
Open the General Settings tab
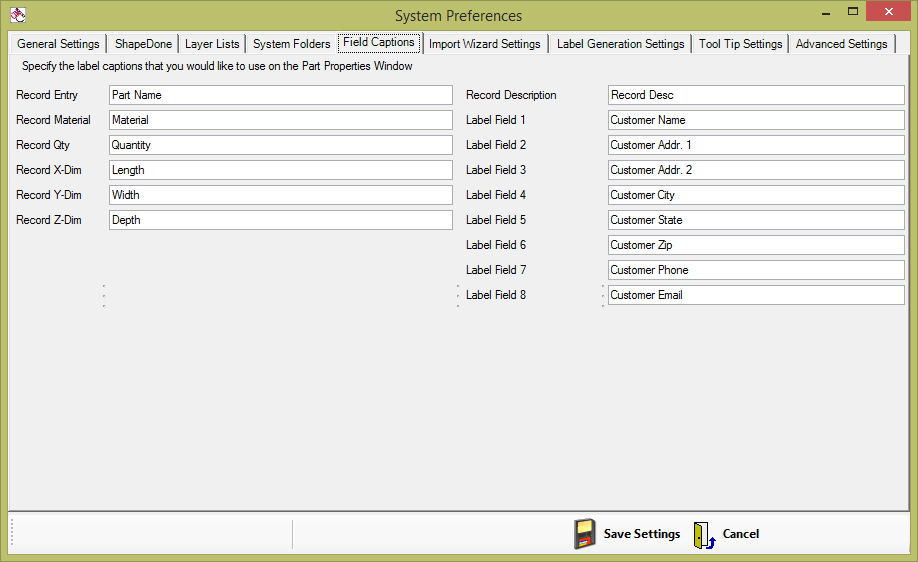pyautogui.click(x=58, y=44)
